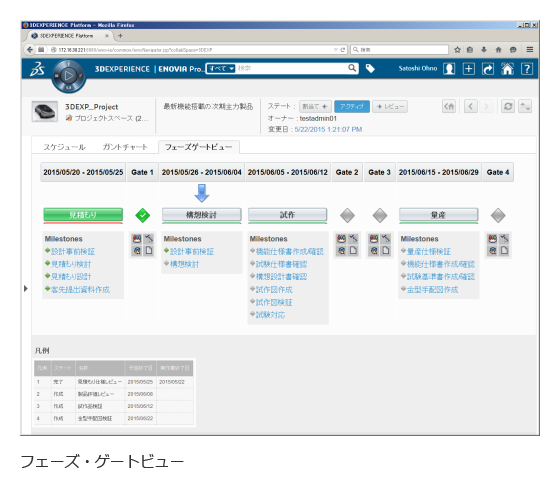The width and height of the screenshot is (560, 488).
Task: Open the tag icon next to search
Action: pos(370,68)
